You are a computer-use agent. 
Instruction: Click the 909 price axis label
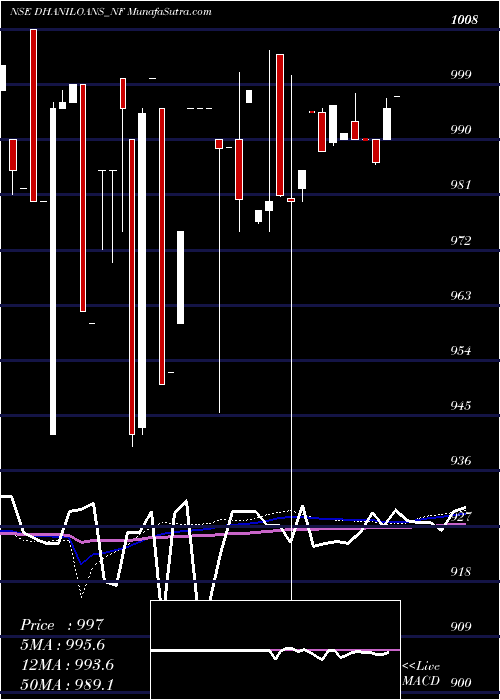pyautogui.click(x=459, y=627)
